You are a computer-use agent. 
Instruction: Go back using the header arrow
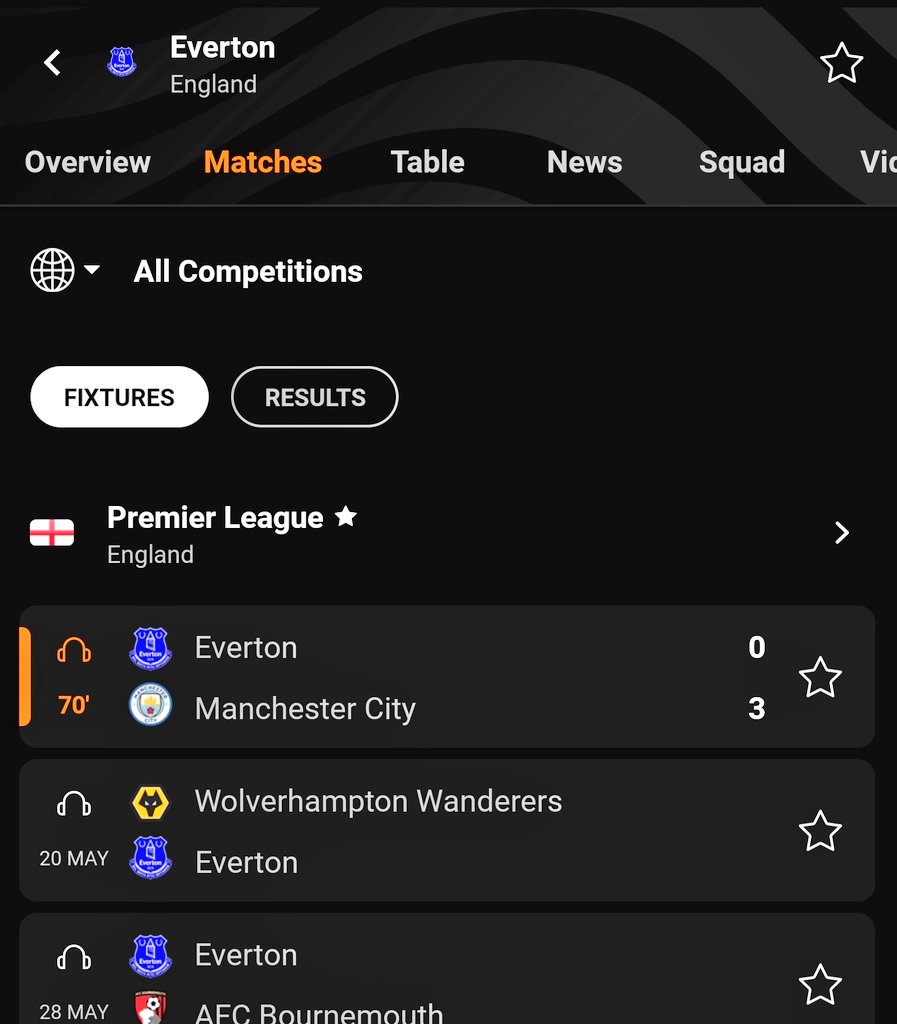[52, 63]
